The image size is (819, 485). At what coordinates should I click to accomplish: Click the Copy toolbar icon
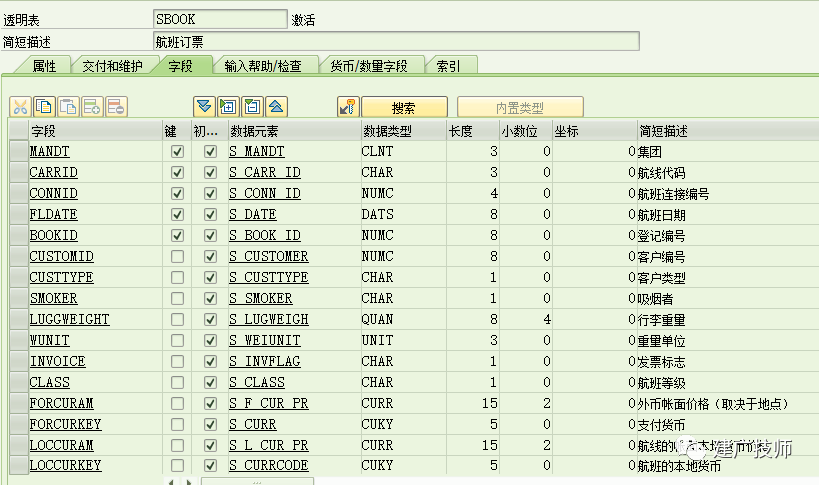click(x=44, y=107)
